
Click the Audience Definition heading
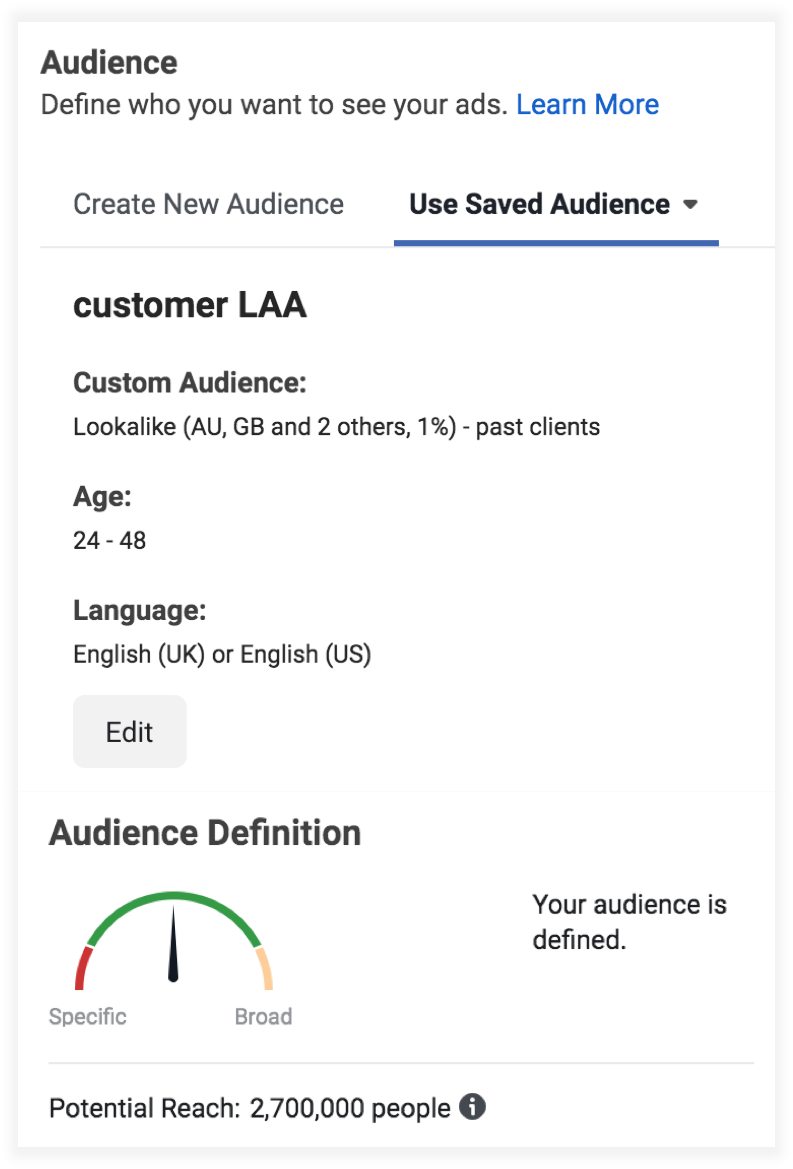(x=205, y=833)
